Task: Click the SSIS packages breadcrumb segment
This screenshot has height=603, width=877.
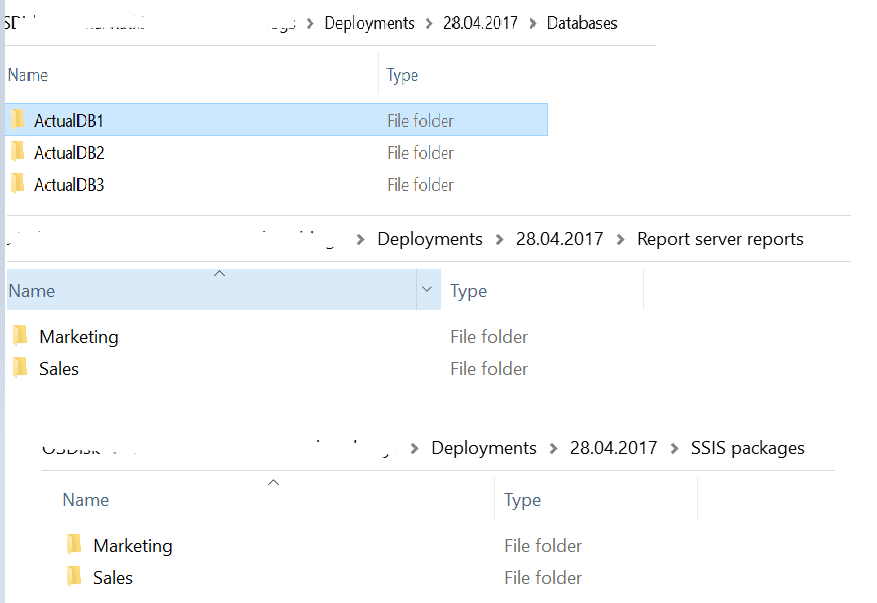Action: (747, 448)
